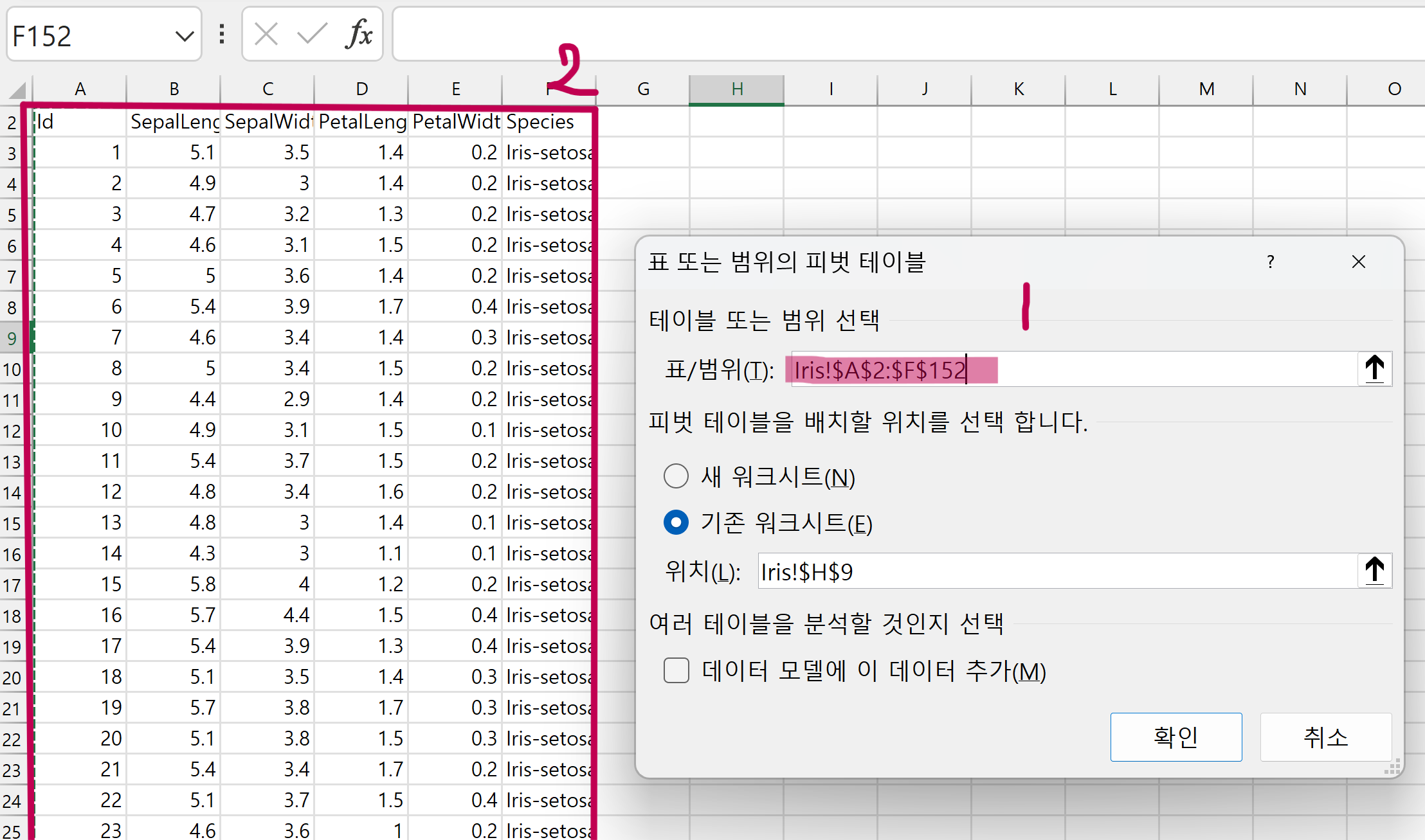Click the cell with value 1.6

[361, 492]
